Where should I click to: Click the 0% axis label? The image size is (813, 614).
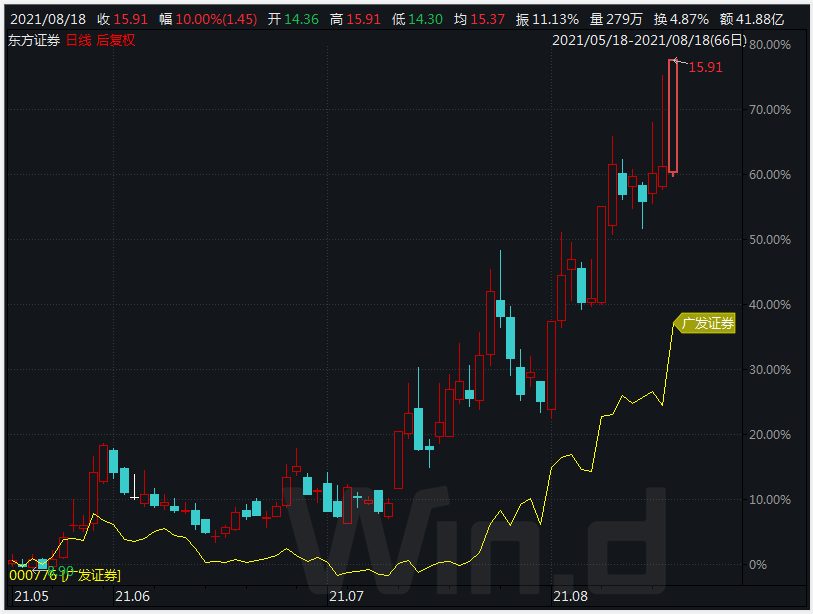758,565
